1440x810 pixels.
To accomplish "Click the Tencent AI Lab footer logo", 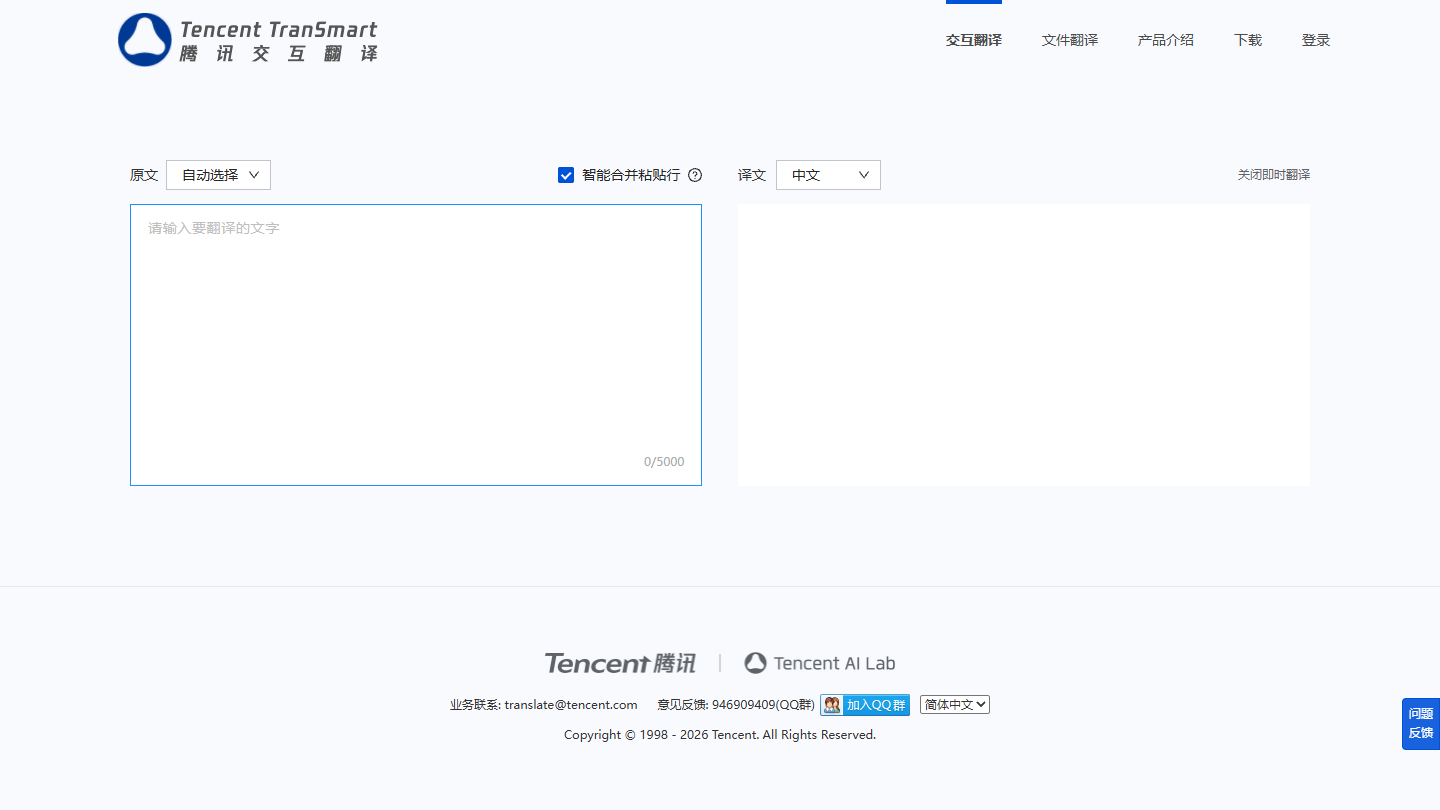I will tap(820, 663).
